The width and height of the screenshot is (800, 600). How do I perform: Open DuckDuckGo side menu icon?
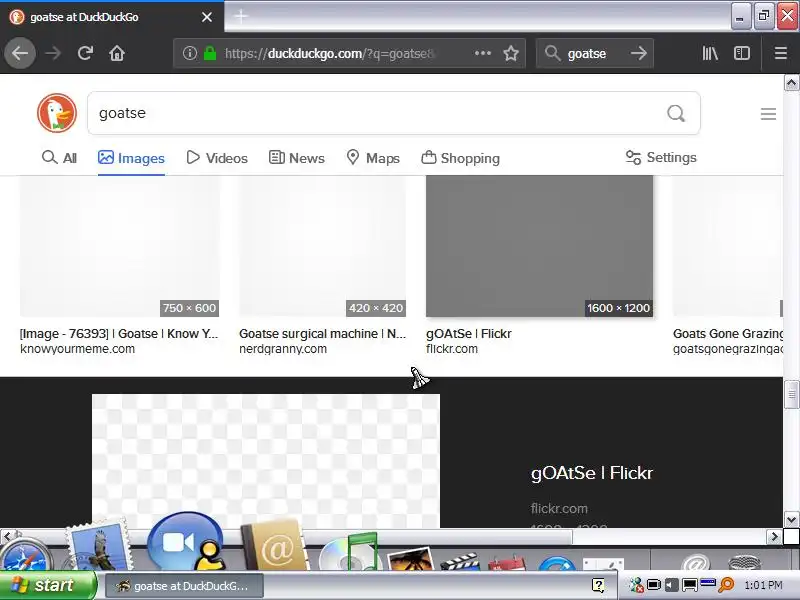(768, 114)
